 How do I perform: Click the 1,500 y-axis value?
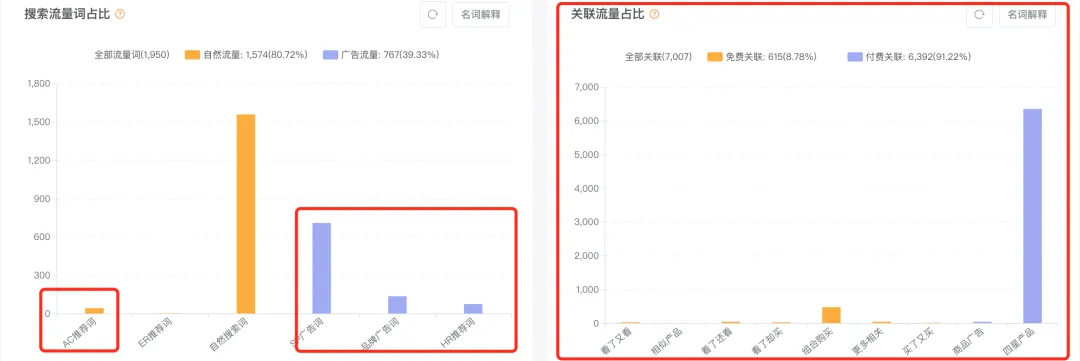[38, 123]
